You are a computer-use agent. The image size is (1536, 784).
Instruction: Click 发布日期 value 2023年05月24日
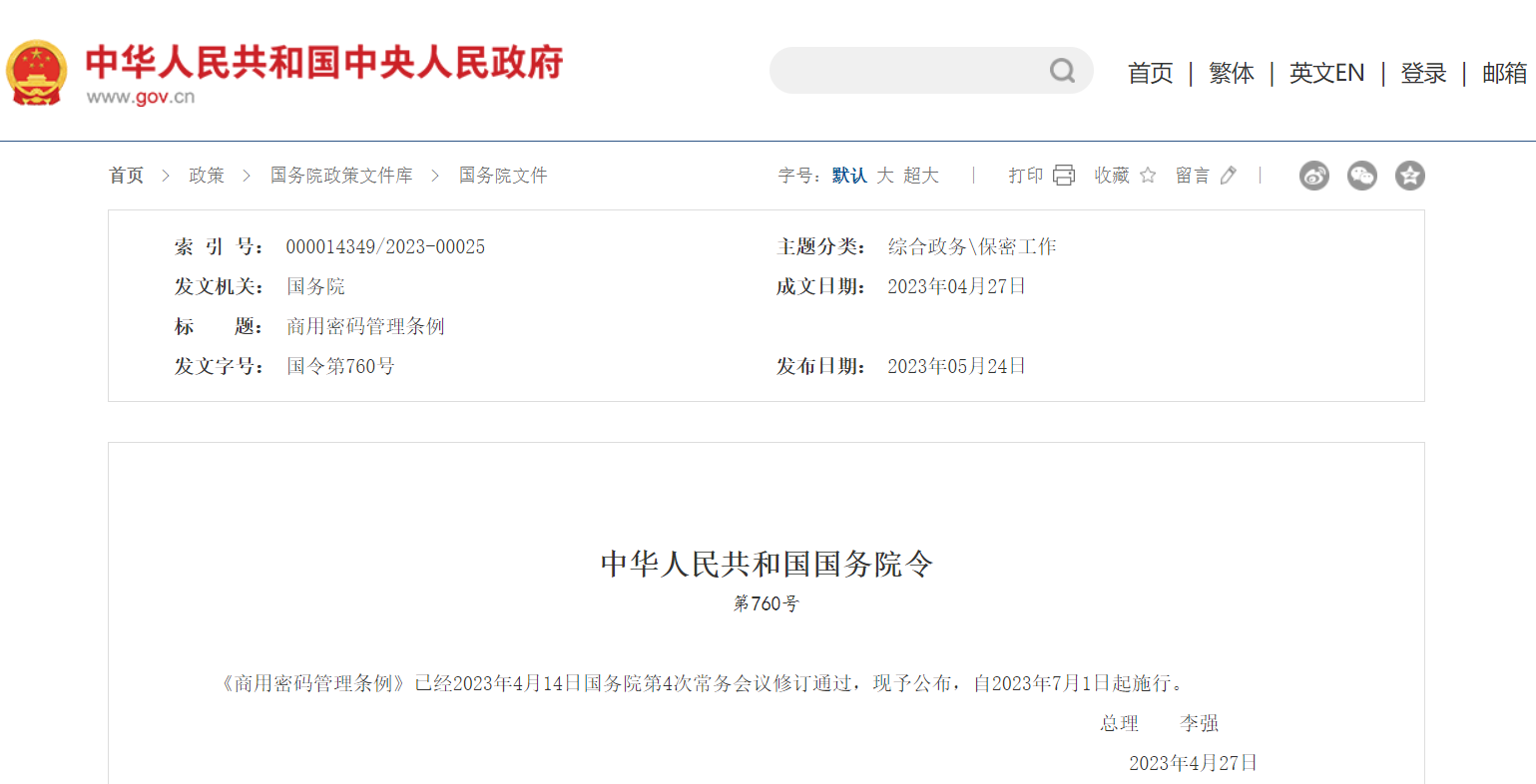pyautogui.click(x=957, y=367)
